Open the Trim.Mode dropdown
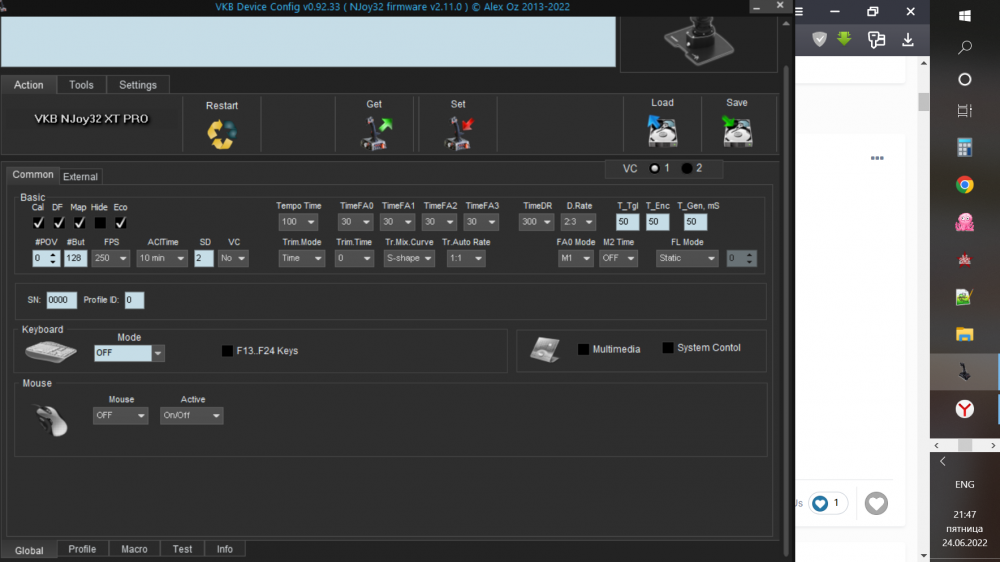This screenshot has height=562, width=1000. coord(301,258)
